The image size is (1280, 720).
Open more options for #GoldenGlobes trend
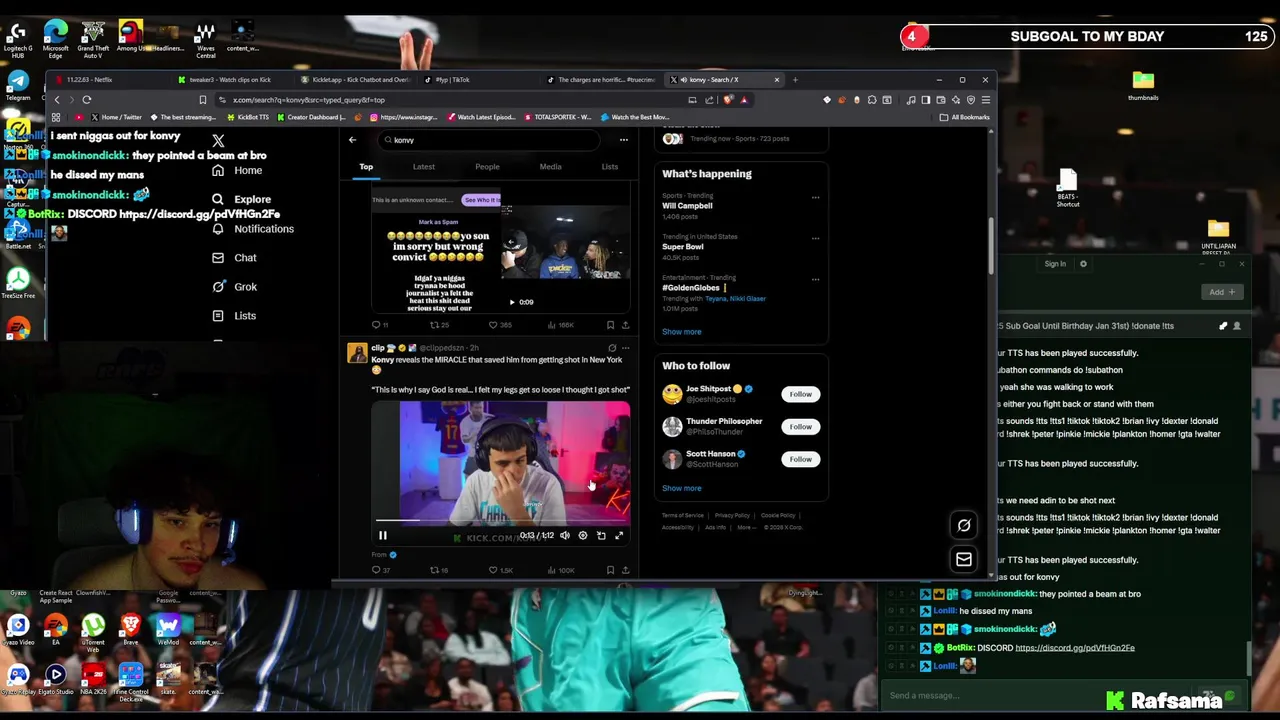coord(815,279)
